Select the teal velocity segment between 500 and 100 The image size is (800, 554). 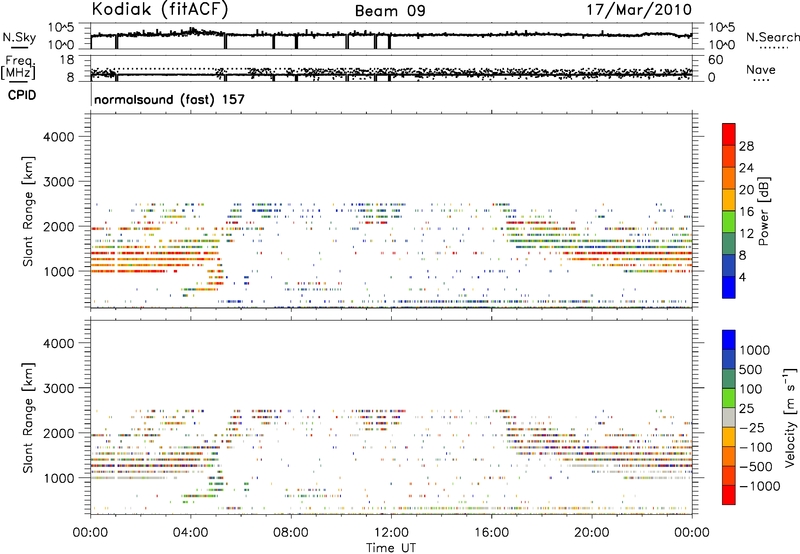729,379
